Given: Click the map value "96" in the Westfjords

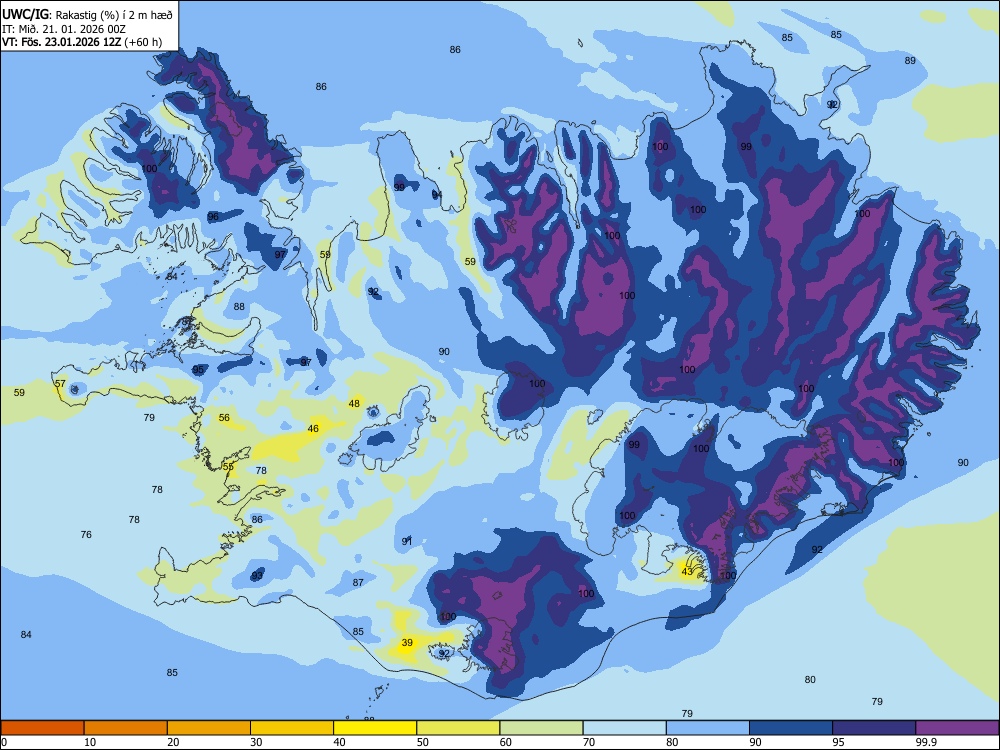Looking at the screenshot, I should click(213, 217).
